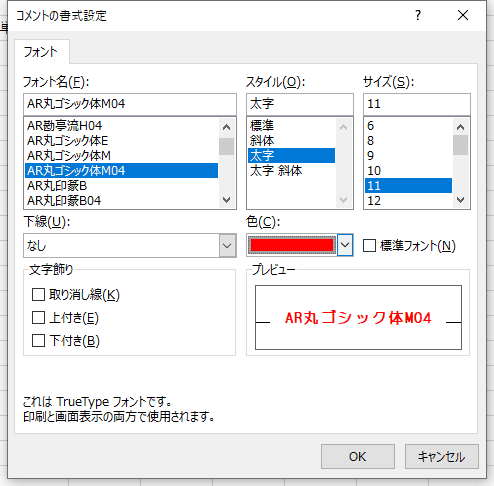The height and width of the screenshot is (486, 494).
Task: Click size list scroll up arrow
Action: [460, 127]
